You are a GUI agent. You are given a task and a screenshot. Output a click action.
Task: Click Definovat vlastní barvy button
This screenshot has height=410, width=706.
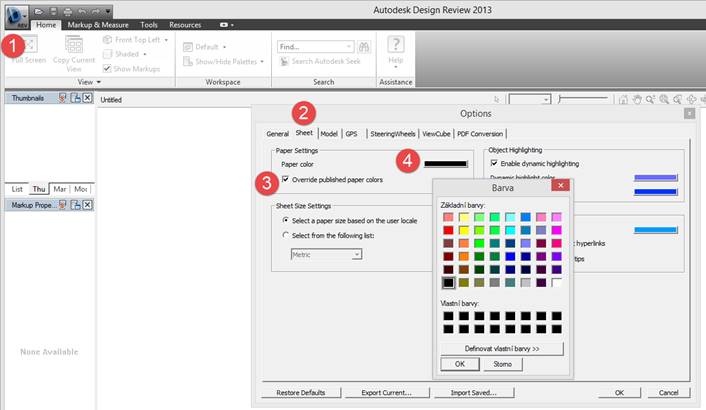pyautogui.click(x=501, y=349)
